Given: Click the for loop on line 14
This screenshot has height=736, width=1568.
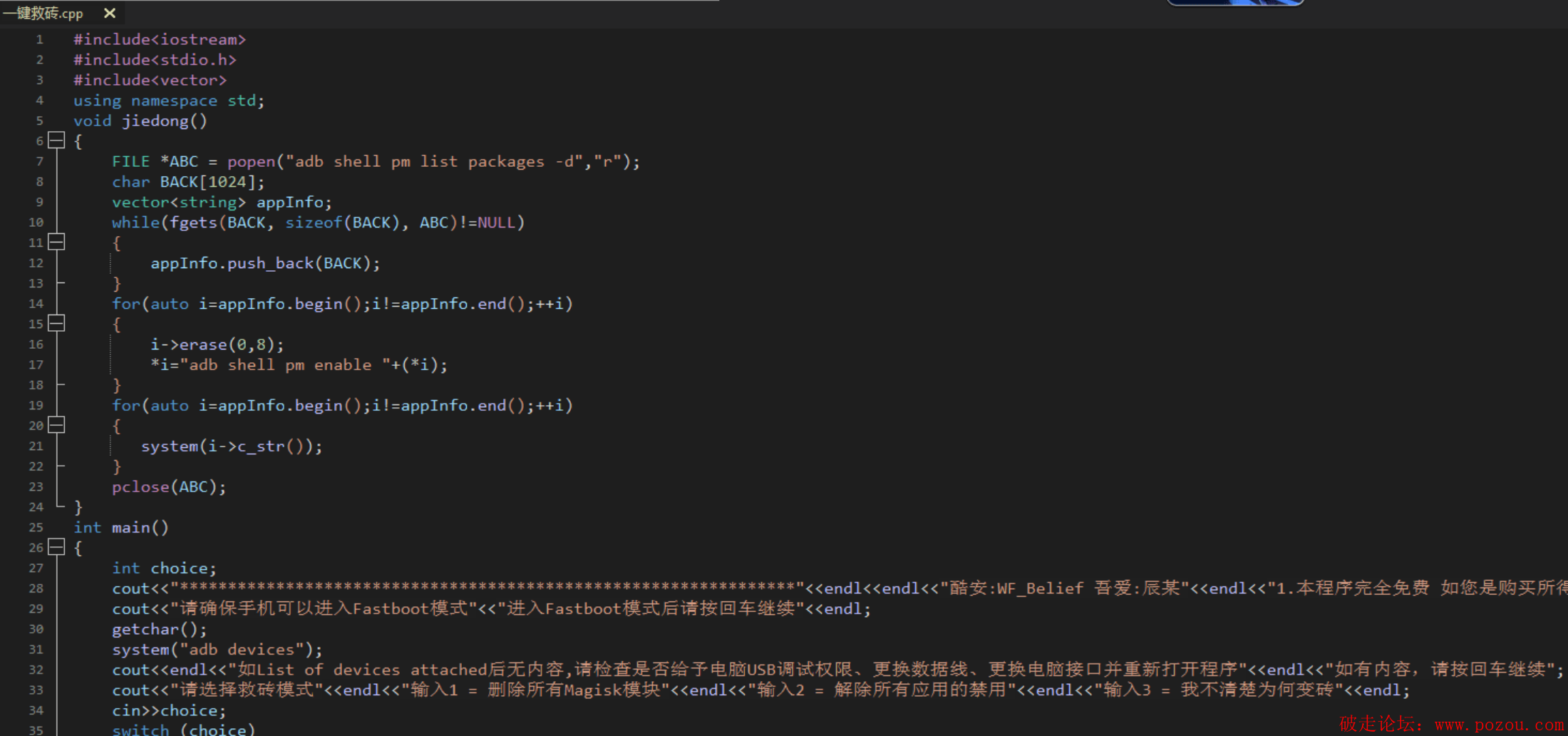Looking at the screenshot, I should pos(342,304).
